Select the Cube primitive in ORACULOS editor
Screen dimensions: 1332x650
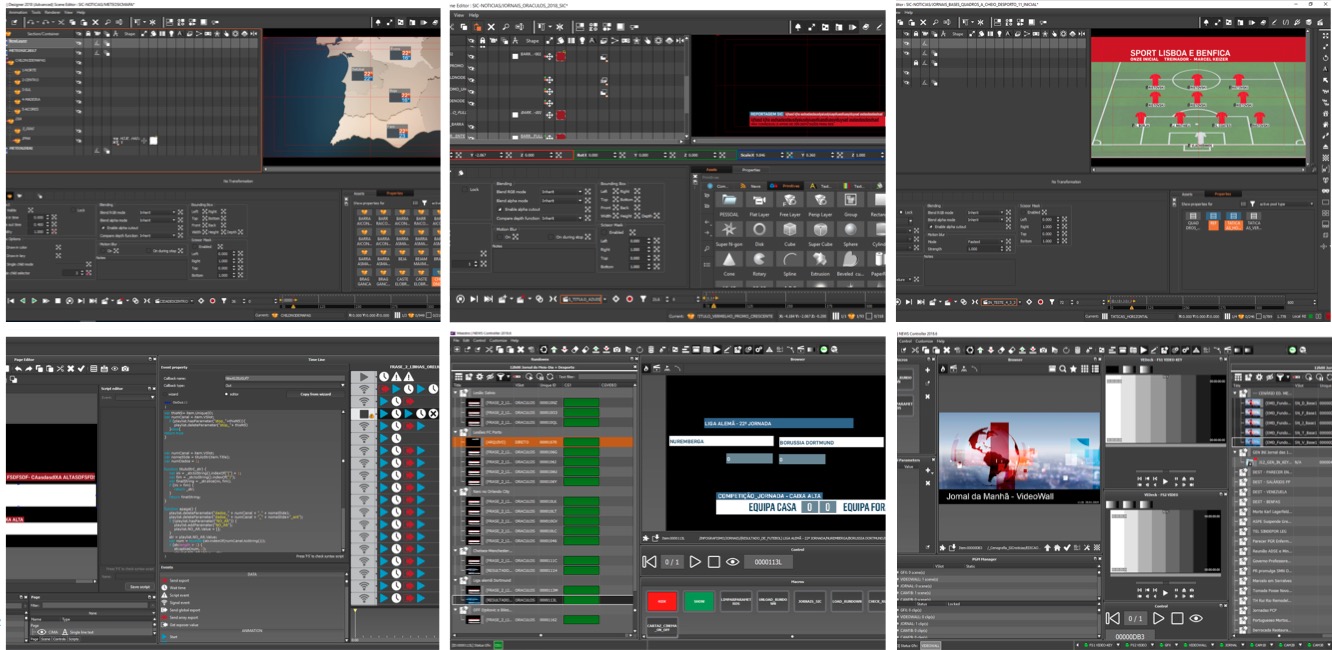[x=790, y=229]
